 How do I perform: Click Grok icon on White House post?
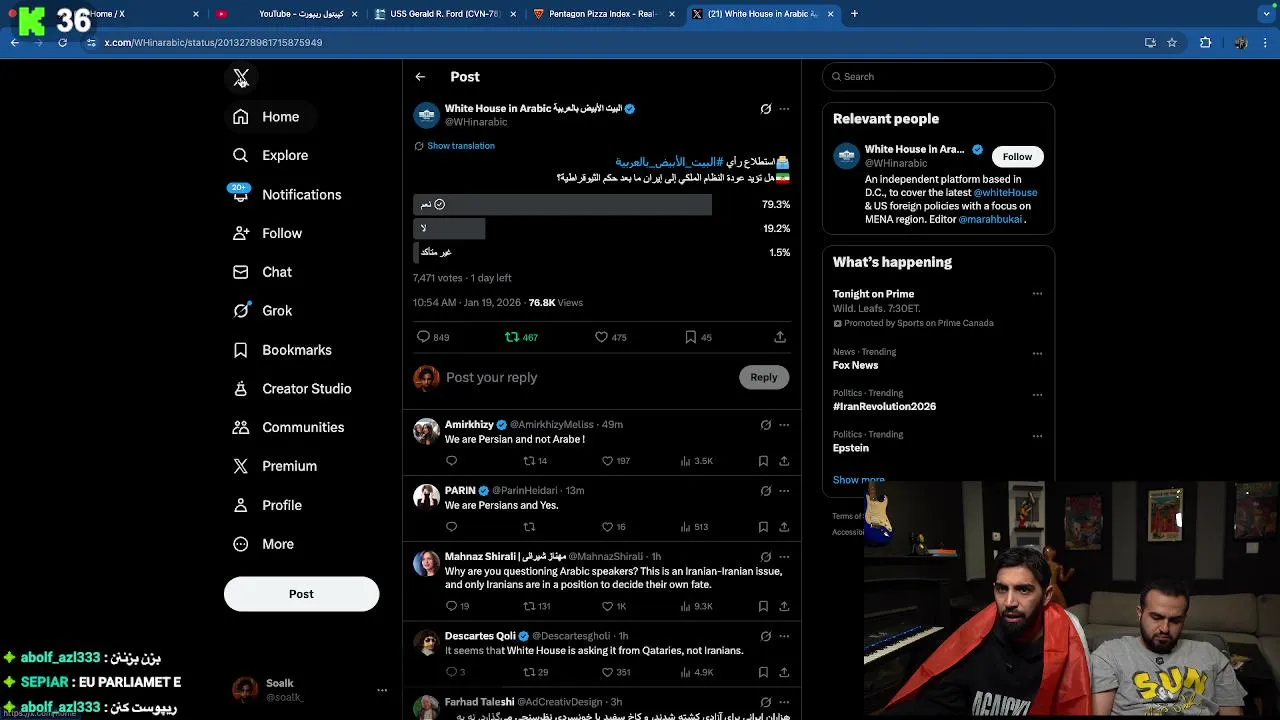766,109
